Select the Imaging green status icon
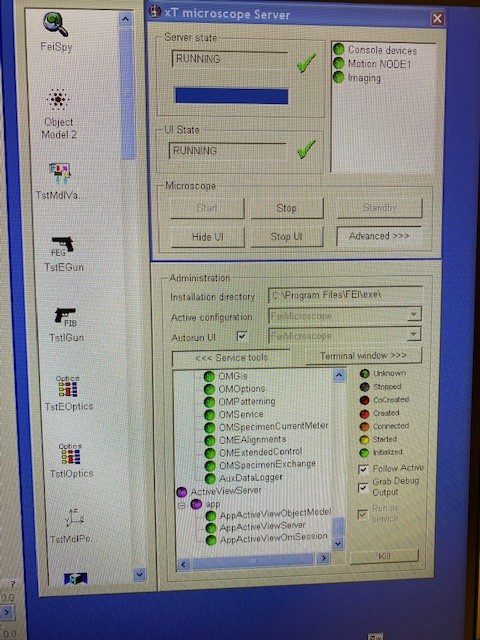 tap(339, 77)
